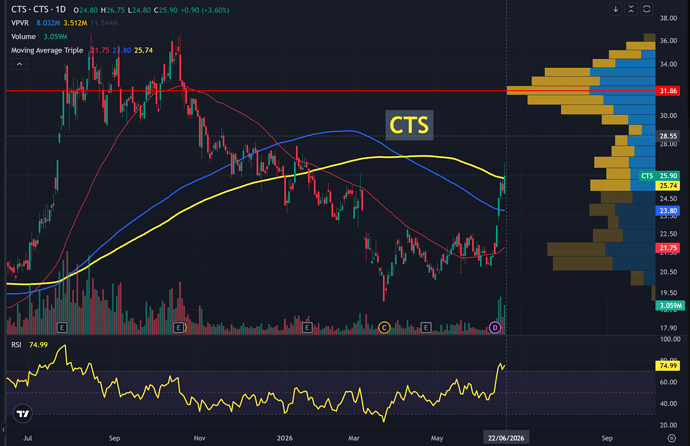Screen dimensions: 690x446
Task: Select the red 31.86 price line label
Action: pos(668,91)
